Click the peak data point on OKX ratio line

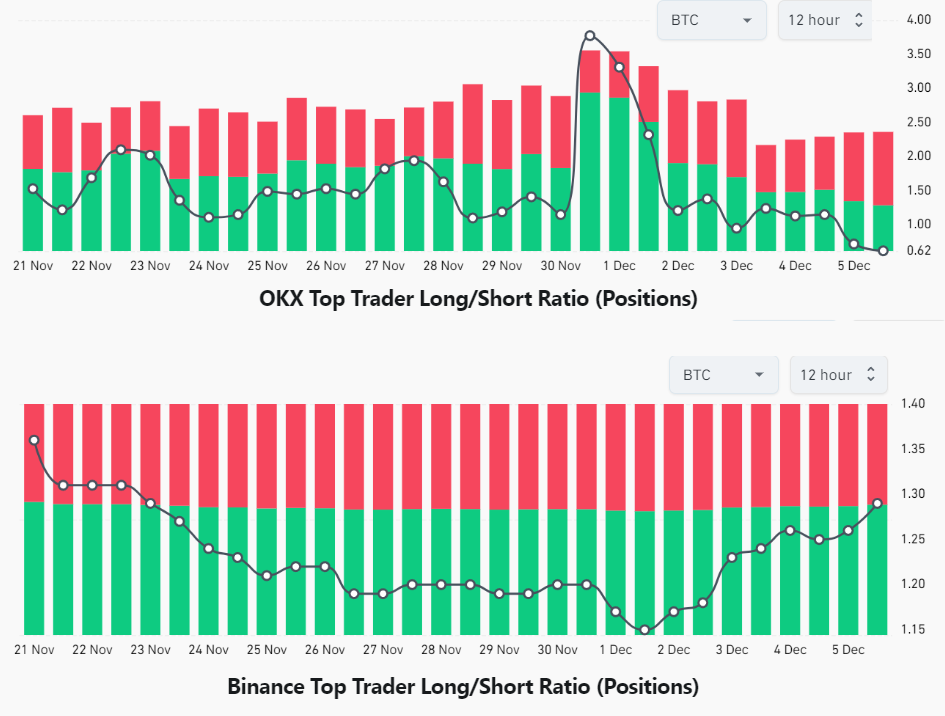590,36
